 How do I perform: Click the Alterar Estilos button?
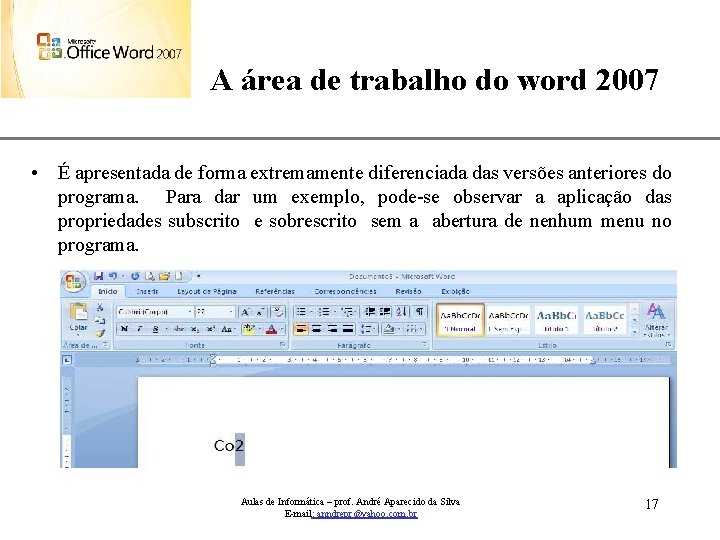coord(656,320)
